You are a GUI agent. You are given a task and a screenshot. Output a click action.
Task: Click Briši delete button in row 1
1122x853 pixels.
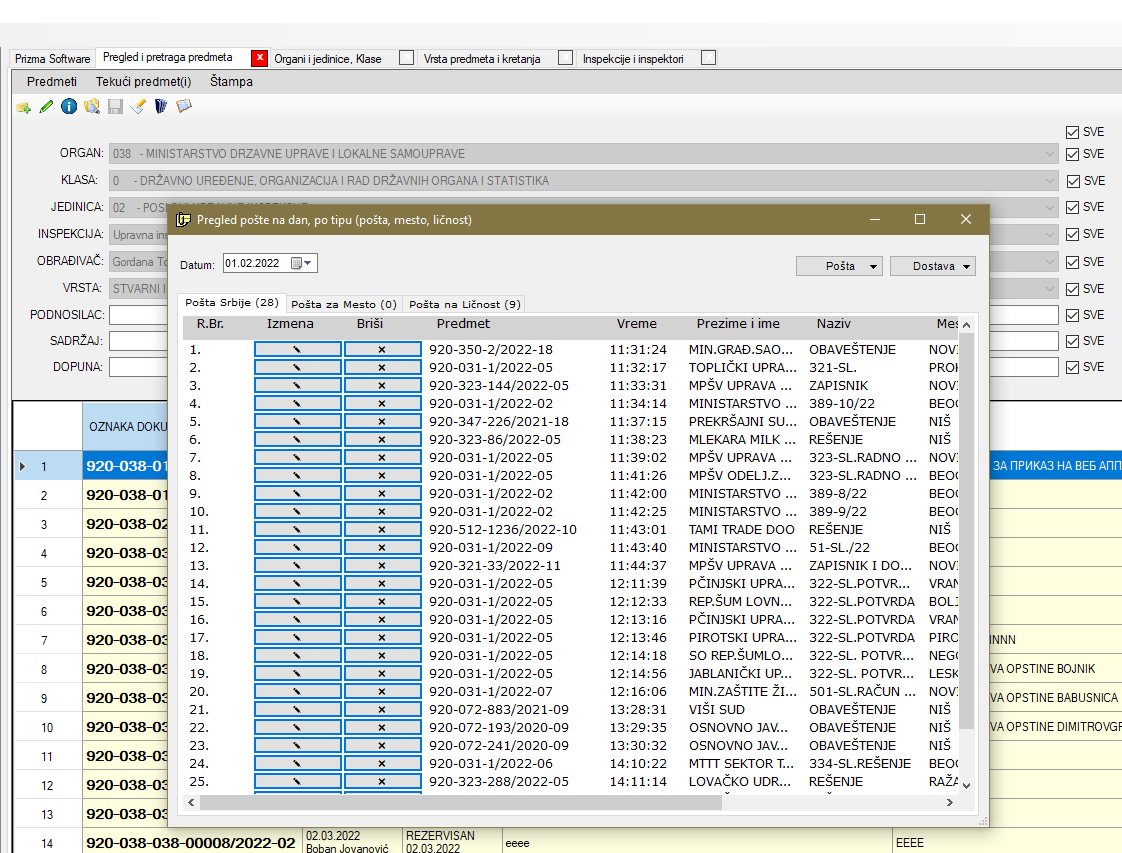pyautogui.click(x=382, y=349)
